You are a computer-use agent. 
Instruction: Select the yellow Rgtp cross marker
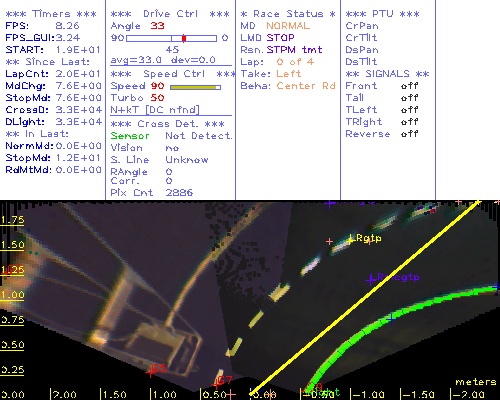click(x=350, y=239)
